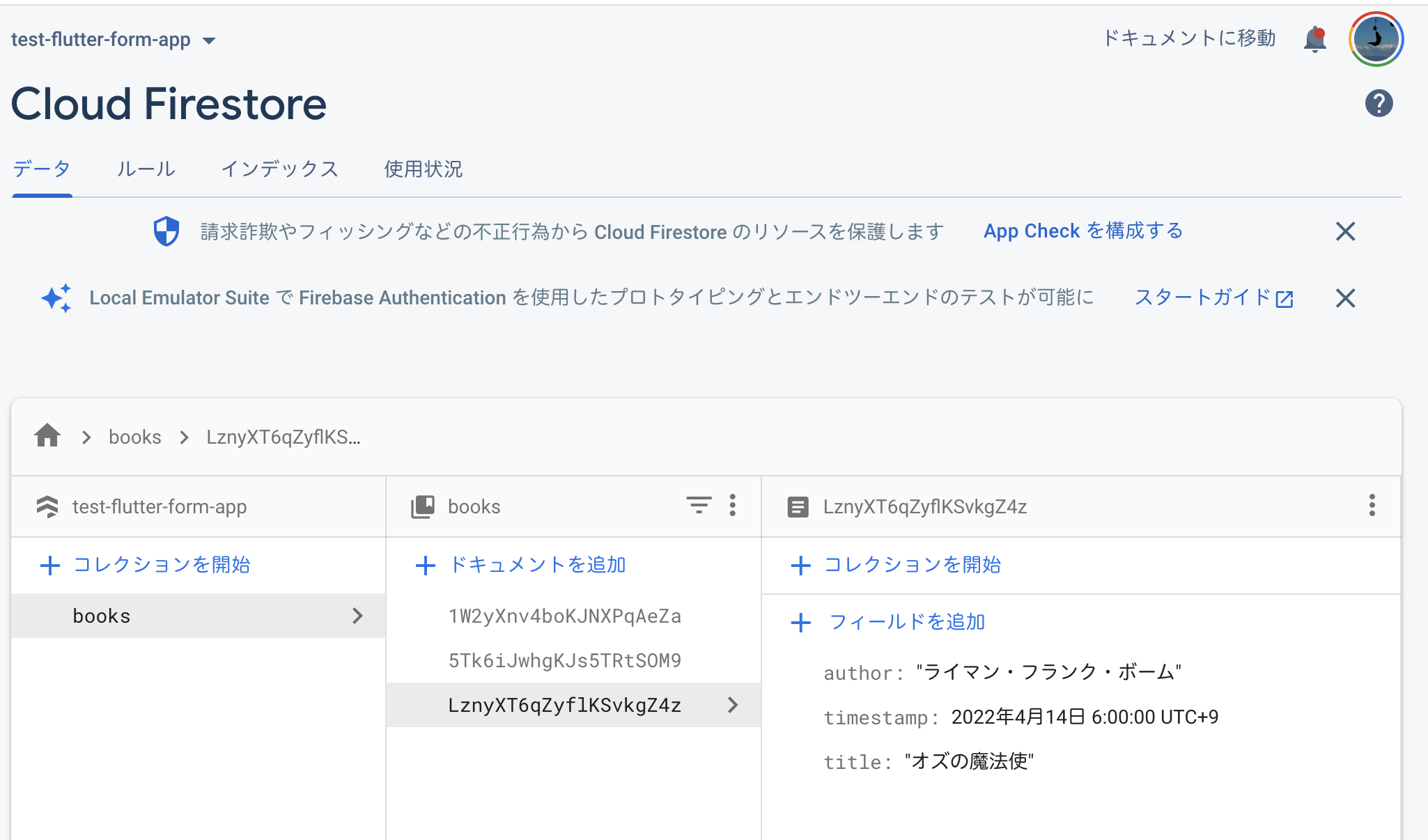Click the Local Emulator Suite sparkle icon
The image size is (1428, 840).
[x=56, y=298]
